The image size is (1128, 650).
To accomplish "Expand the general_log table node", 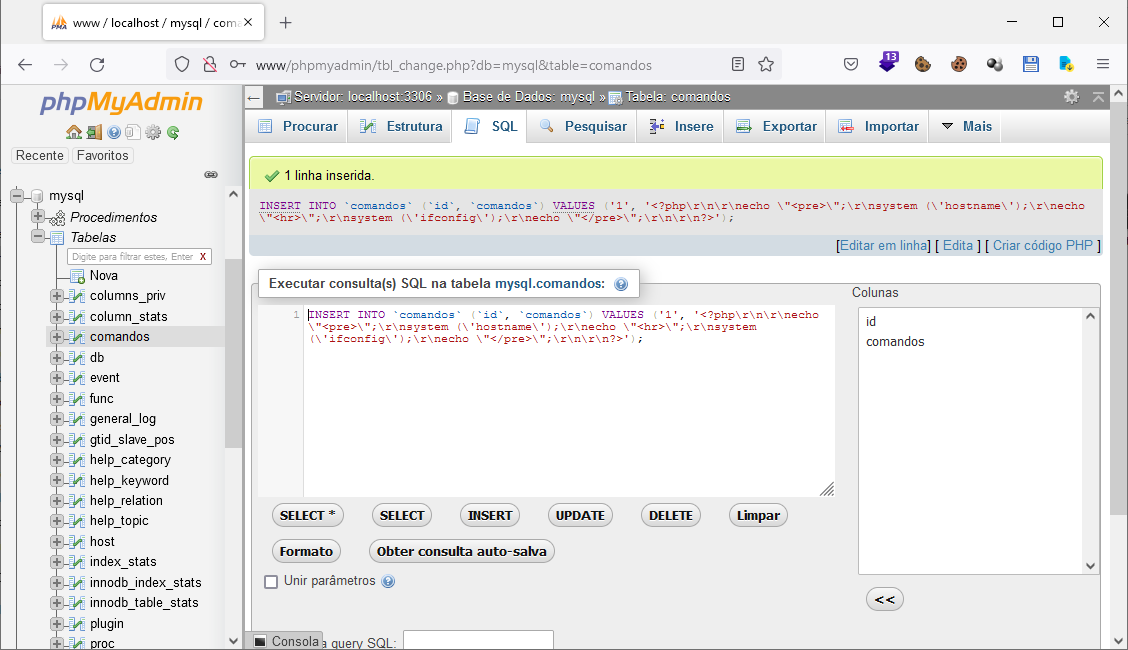I will pyautogui.click(x=57, y=418).
